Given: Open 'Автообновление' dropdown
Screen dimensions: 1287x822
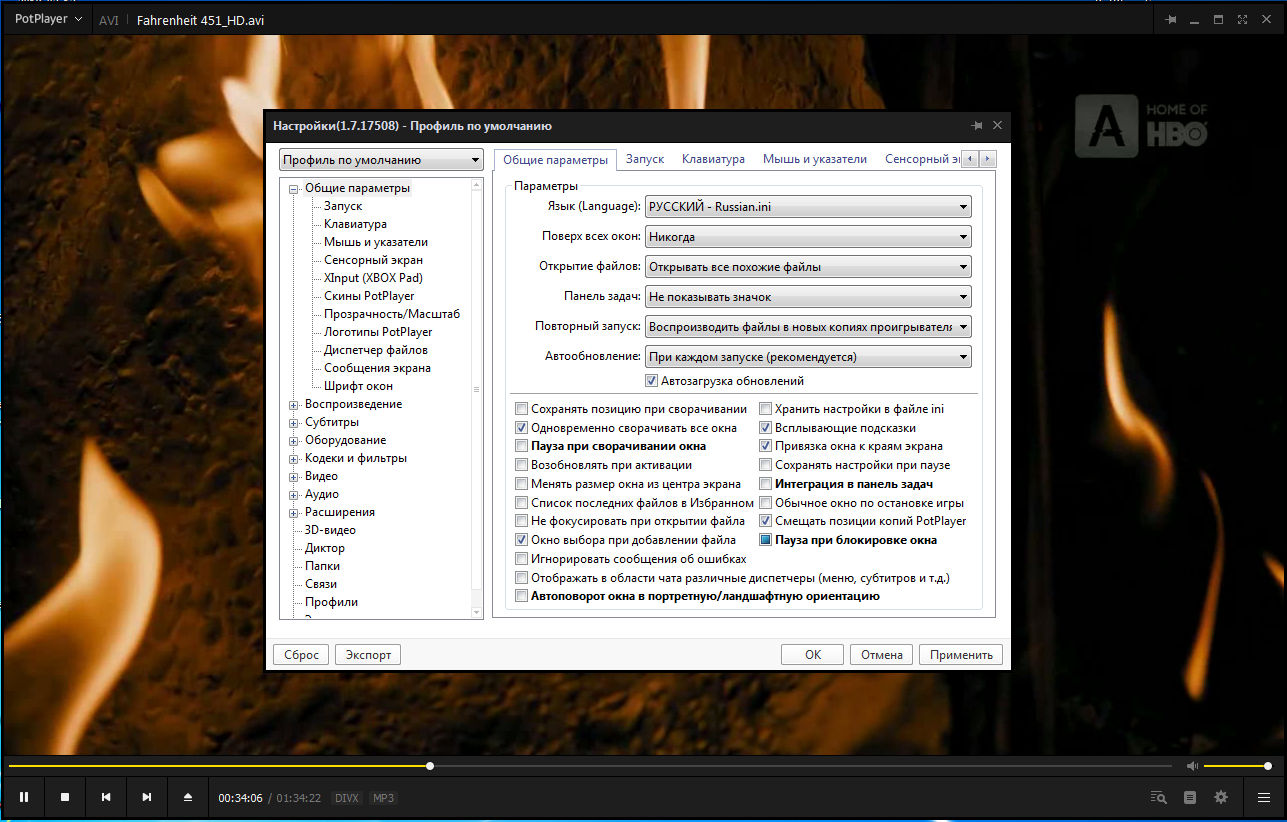Looking at the screenshot, I should point(808,357).
